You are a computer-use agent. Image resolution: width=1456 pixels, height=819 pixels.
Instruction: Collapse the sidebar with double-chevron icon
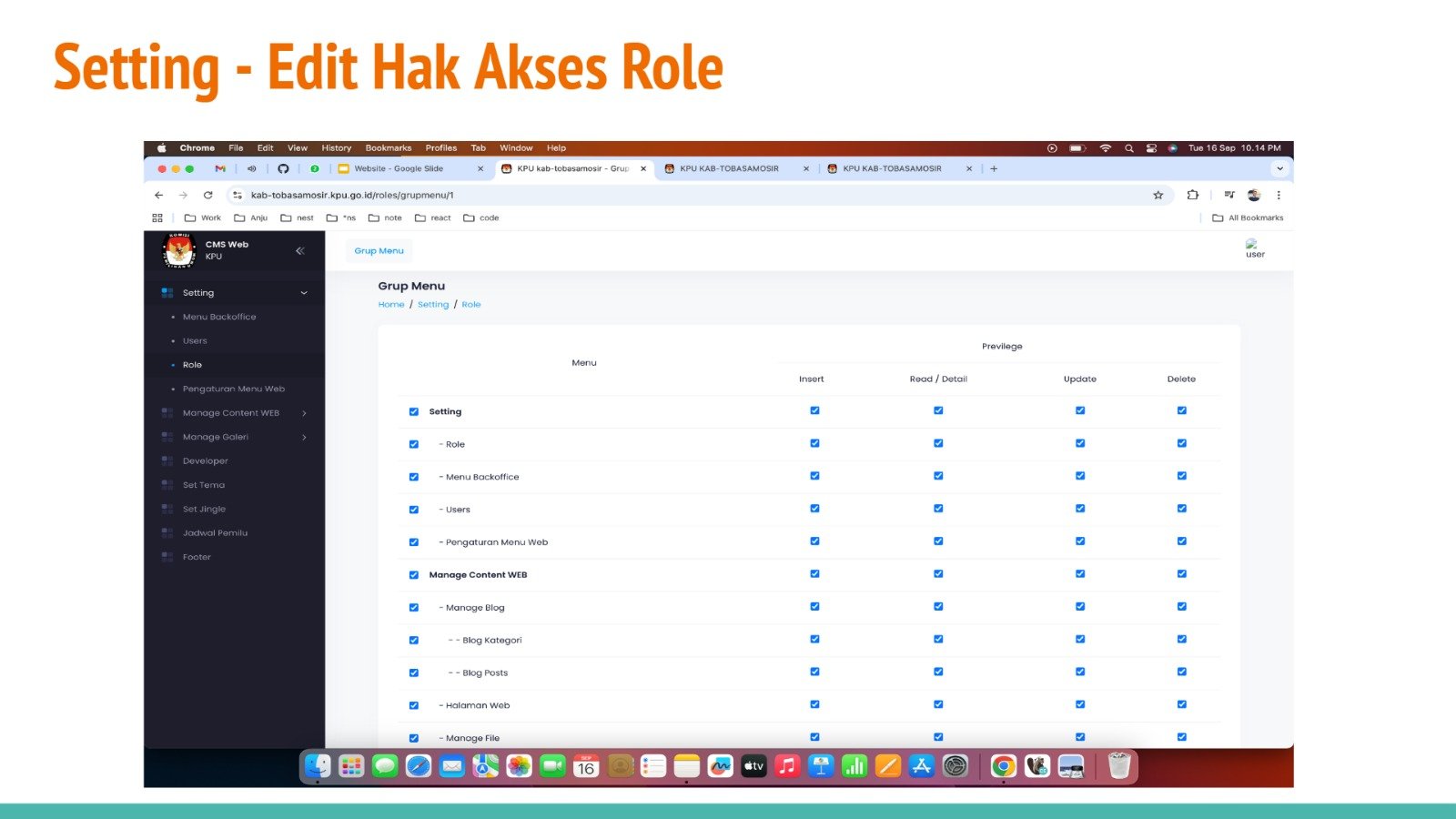(x=299, y=250)
